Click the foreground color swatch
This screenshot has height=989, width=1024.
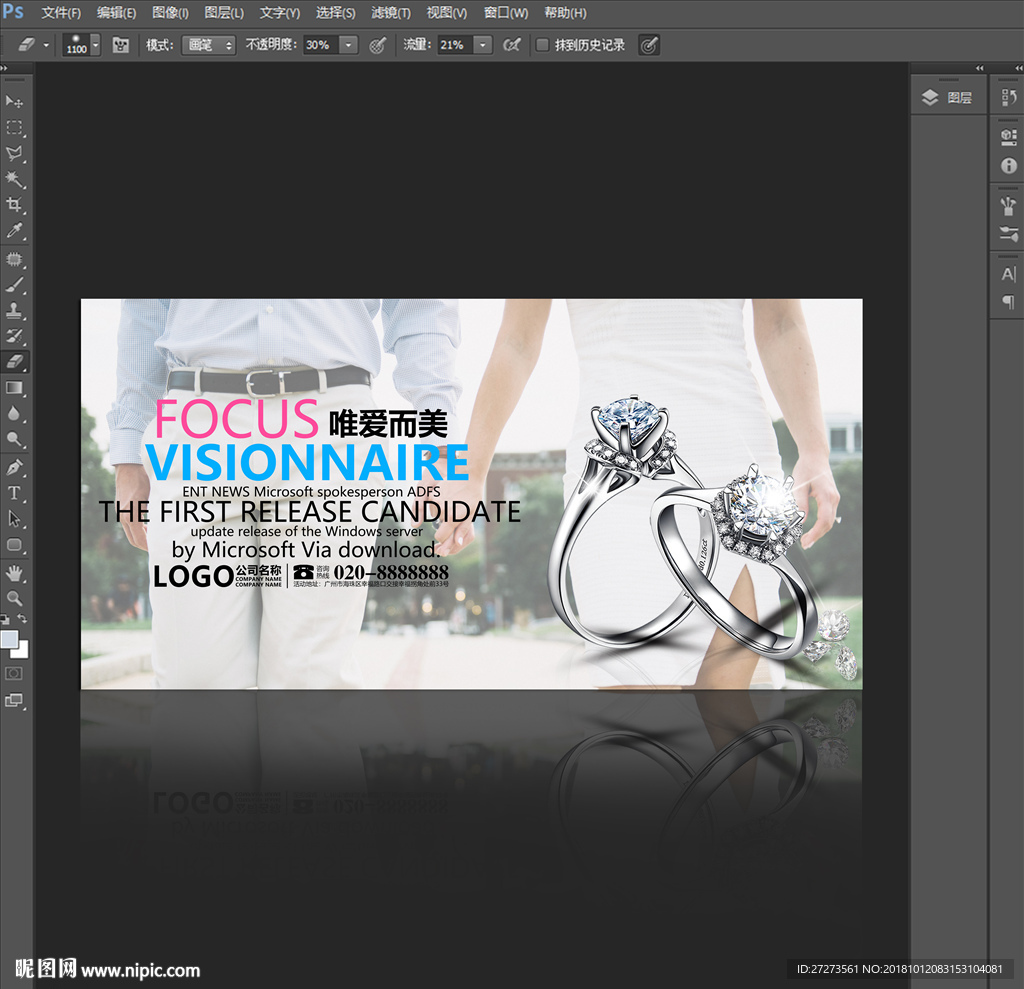click(9, 639)
